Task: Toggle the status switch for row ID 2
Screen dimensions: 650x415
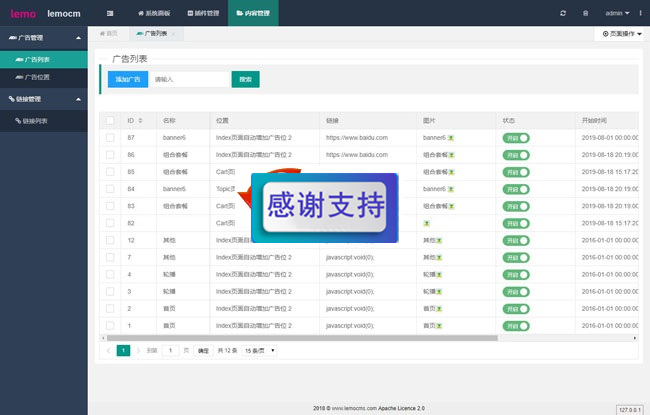Action: [516, 309]
